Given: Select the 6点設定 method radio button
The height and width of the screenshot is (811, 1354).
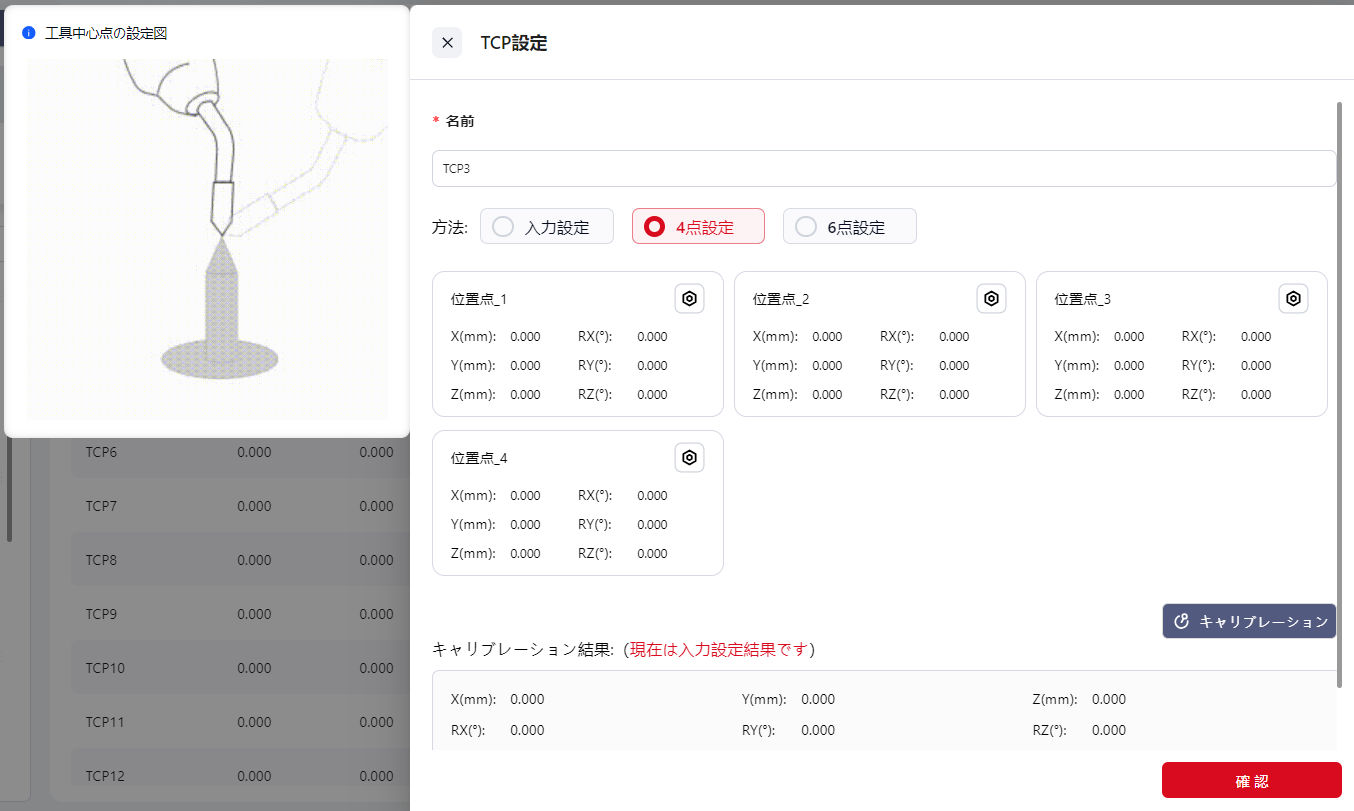Looking at the screenshot, I should [806, 227].
